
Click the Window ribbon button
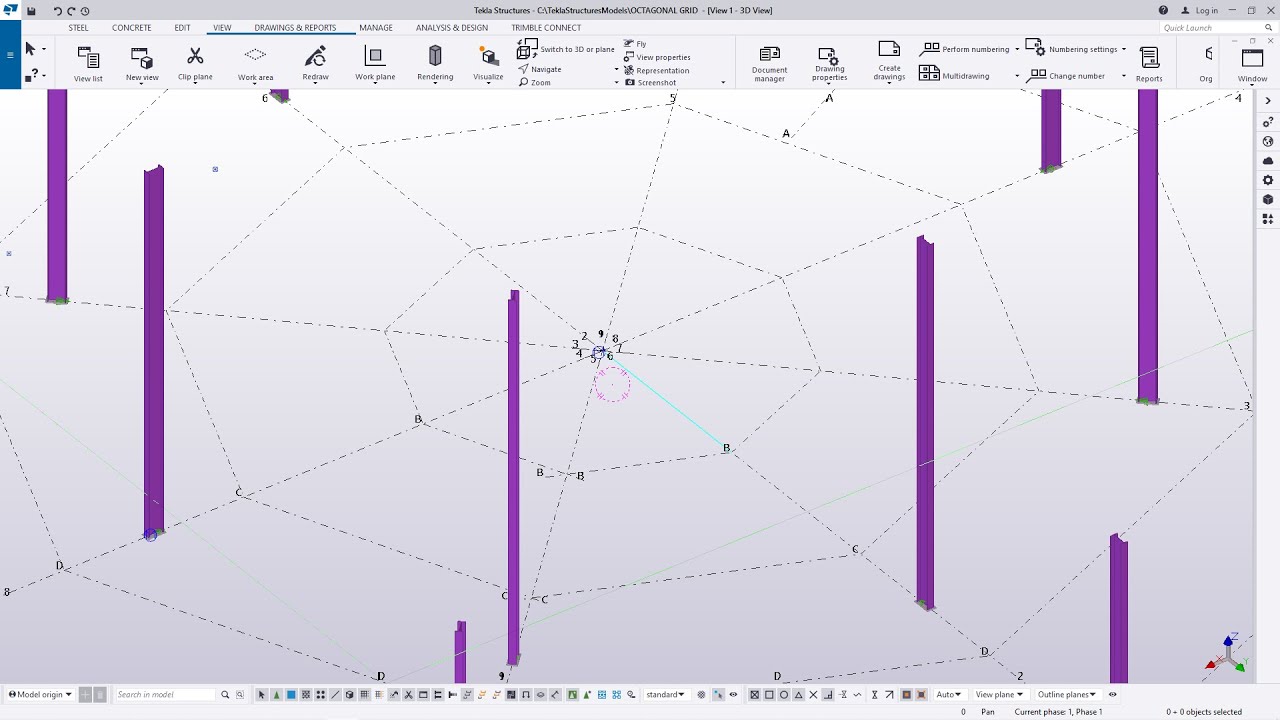(x=1252, y=64)
